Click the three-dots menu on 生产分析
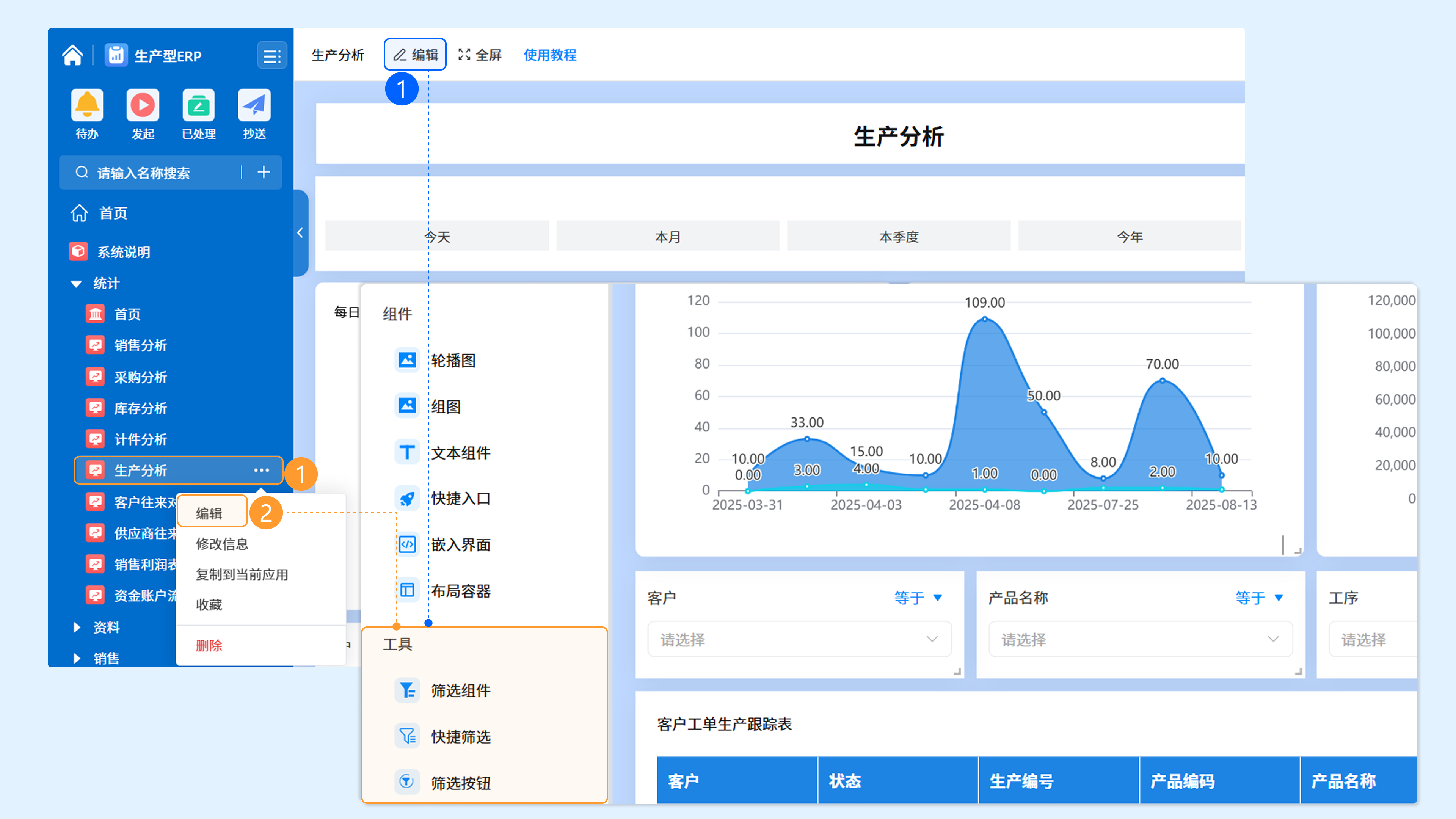1456x819 pixels. click(x=261, y=470)
